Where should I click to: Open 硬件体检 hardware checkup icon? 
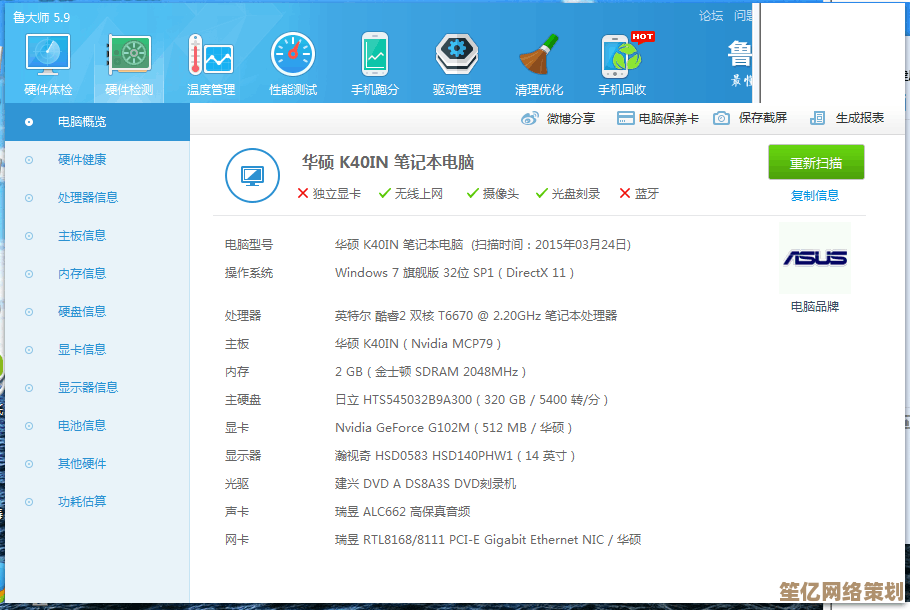[48, 56]
